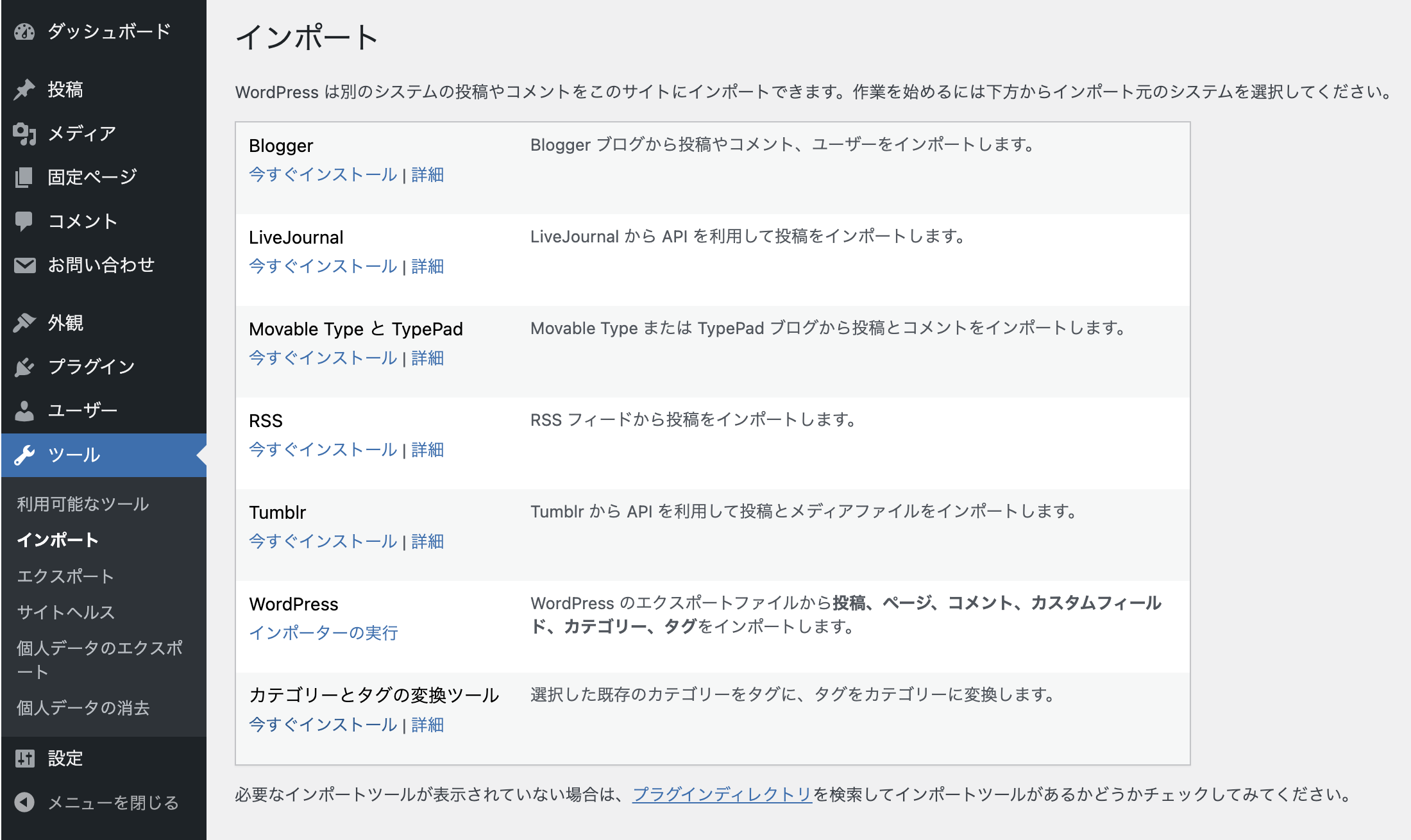Select the プラグイン plugin icon
Viewport: 1411px width, 840px height.
point(24,366)
